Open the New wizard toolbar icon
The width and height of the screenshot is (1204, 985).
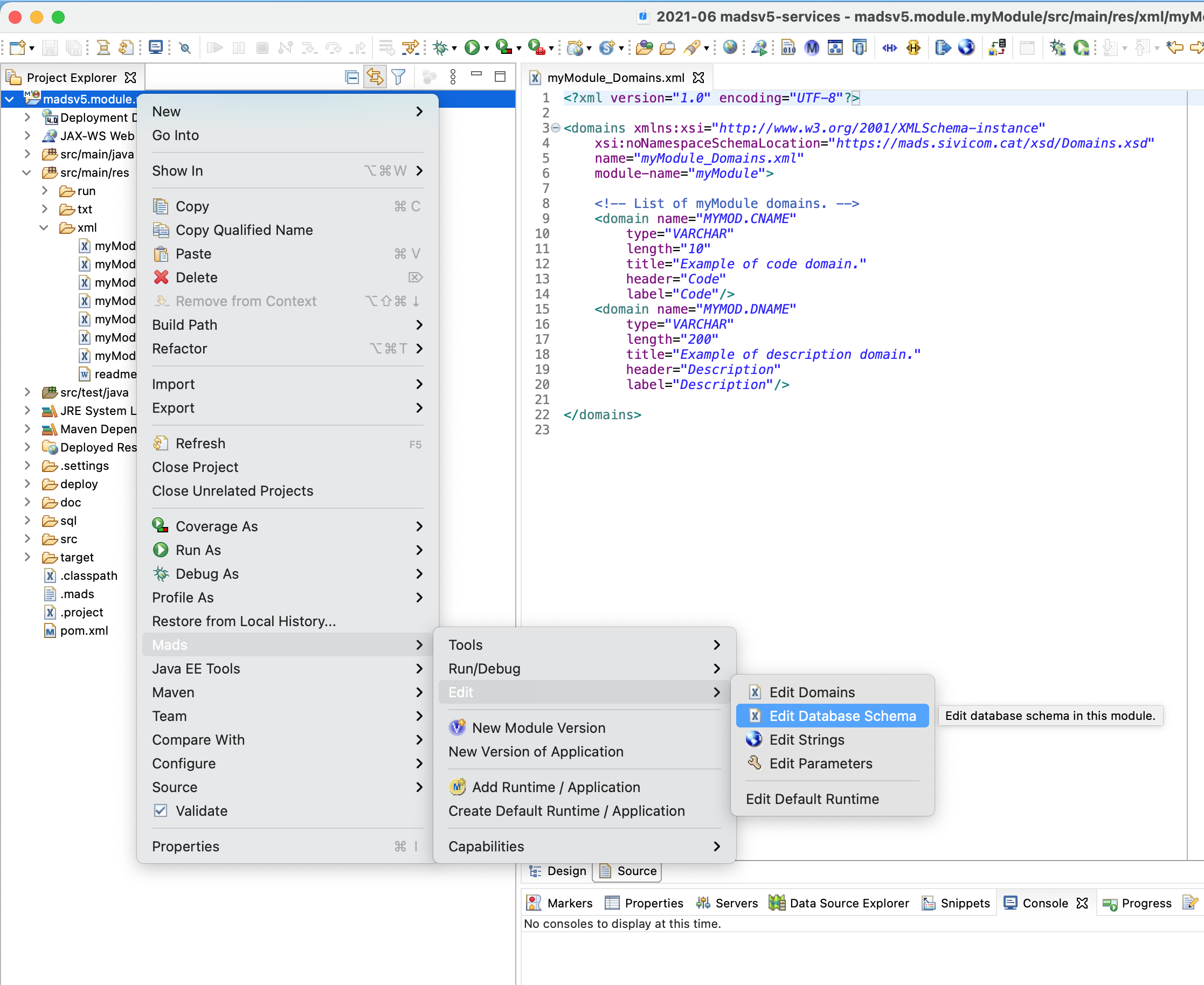click(x=18, y=47)
